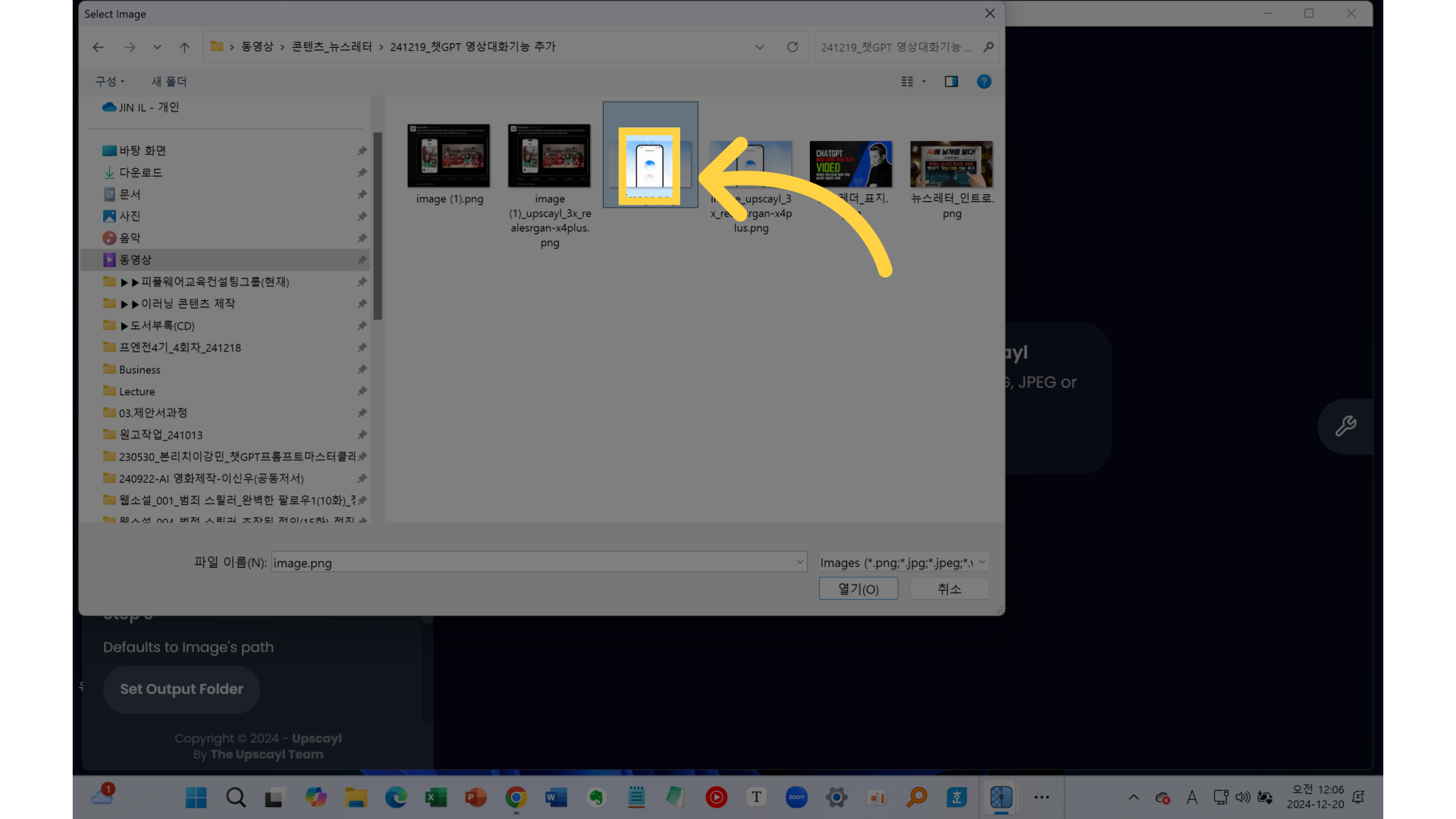
Task: Refresh the current folder listing
Action: pyautogui.click(x=792, y=47)
